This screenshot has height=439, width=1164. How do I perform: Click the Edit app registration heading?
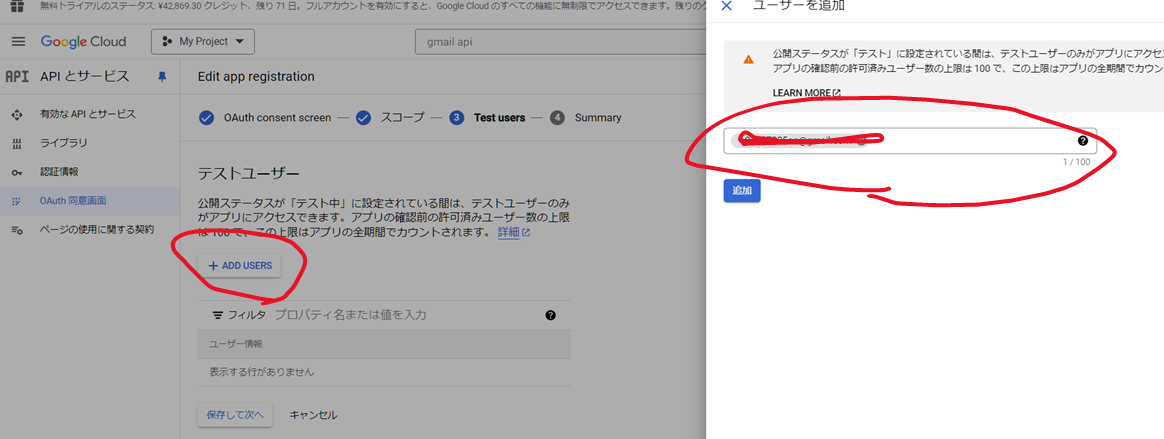[x=256, y=77]
